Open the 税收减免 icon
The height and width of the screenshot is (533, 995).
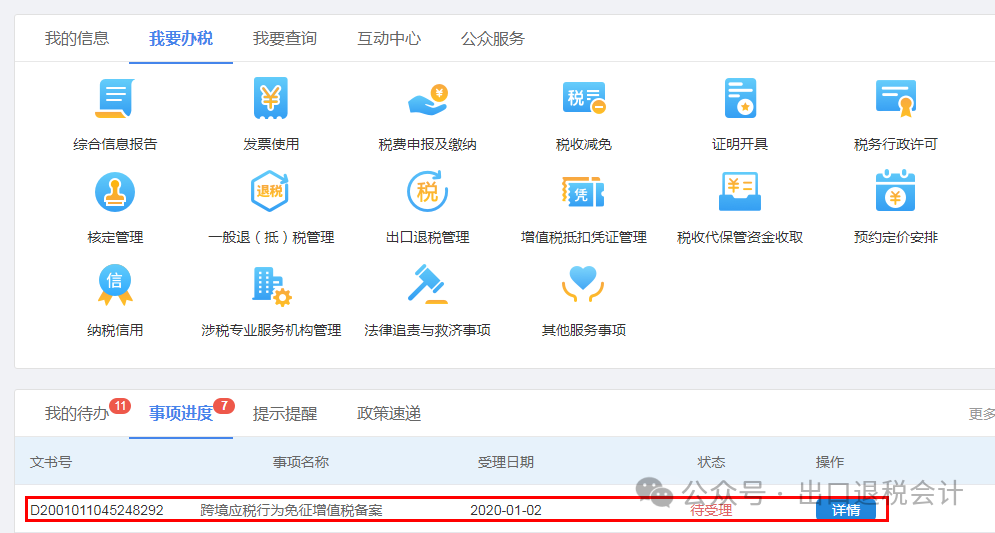584,98
